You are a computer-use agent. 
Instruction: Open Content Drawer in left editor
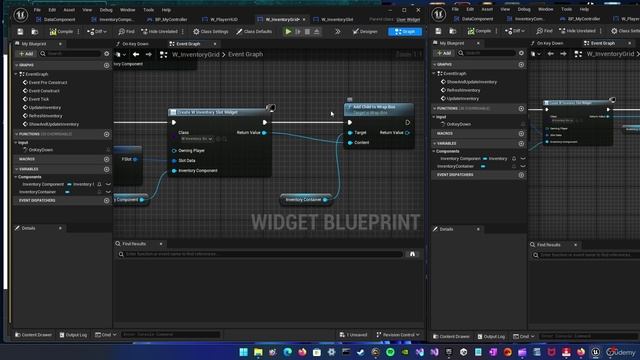(33, 335)
